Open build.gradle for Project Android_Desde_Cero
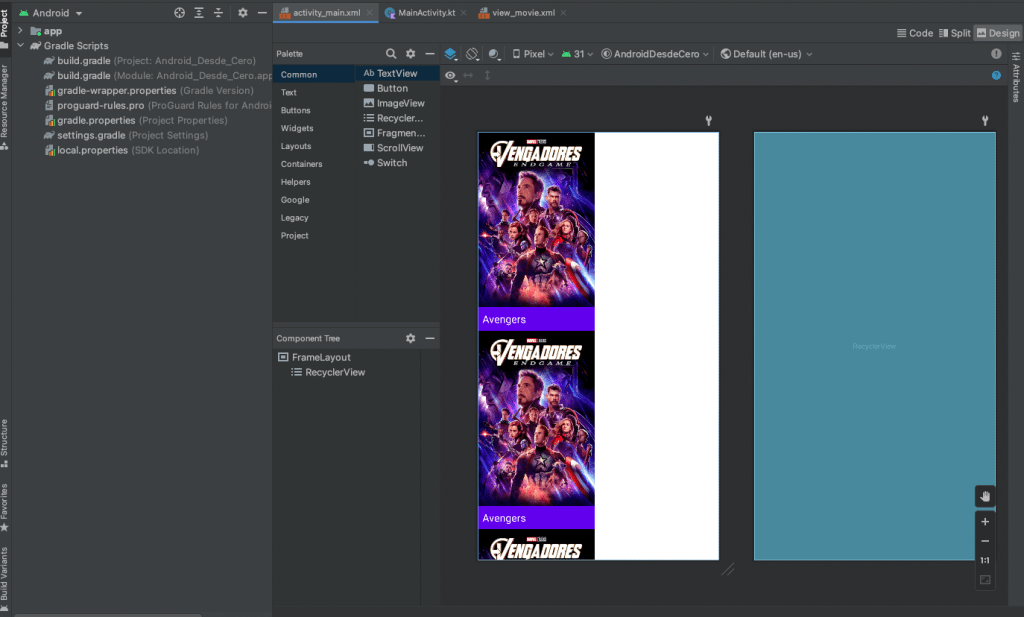The width and height of the screenshot is (1024, 617). [x=150, y=61]
